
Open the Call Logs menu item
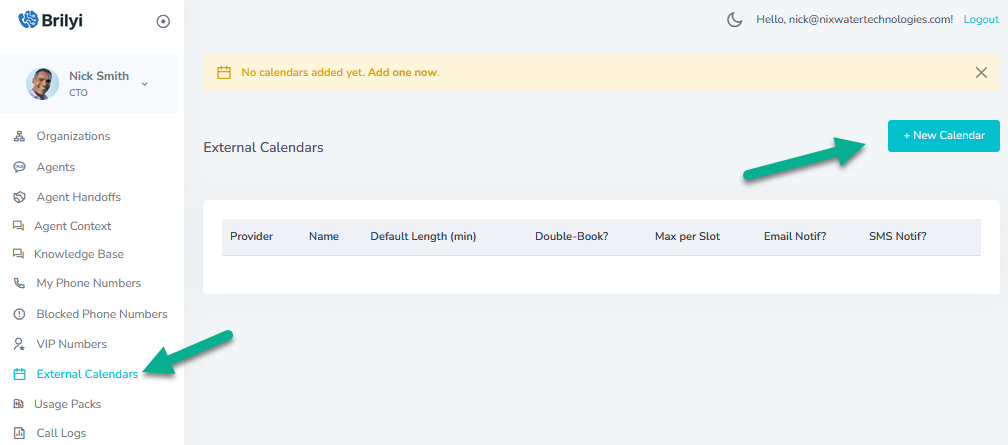[x=60, y=433]
